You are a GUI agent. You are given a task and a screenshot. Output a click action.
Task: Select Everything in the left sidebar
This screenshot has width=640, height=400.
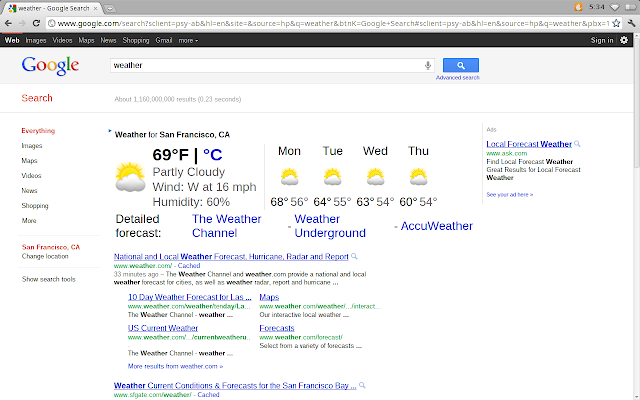[38, 131]
